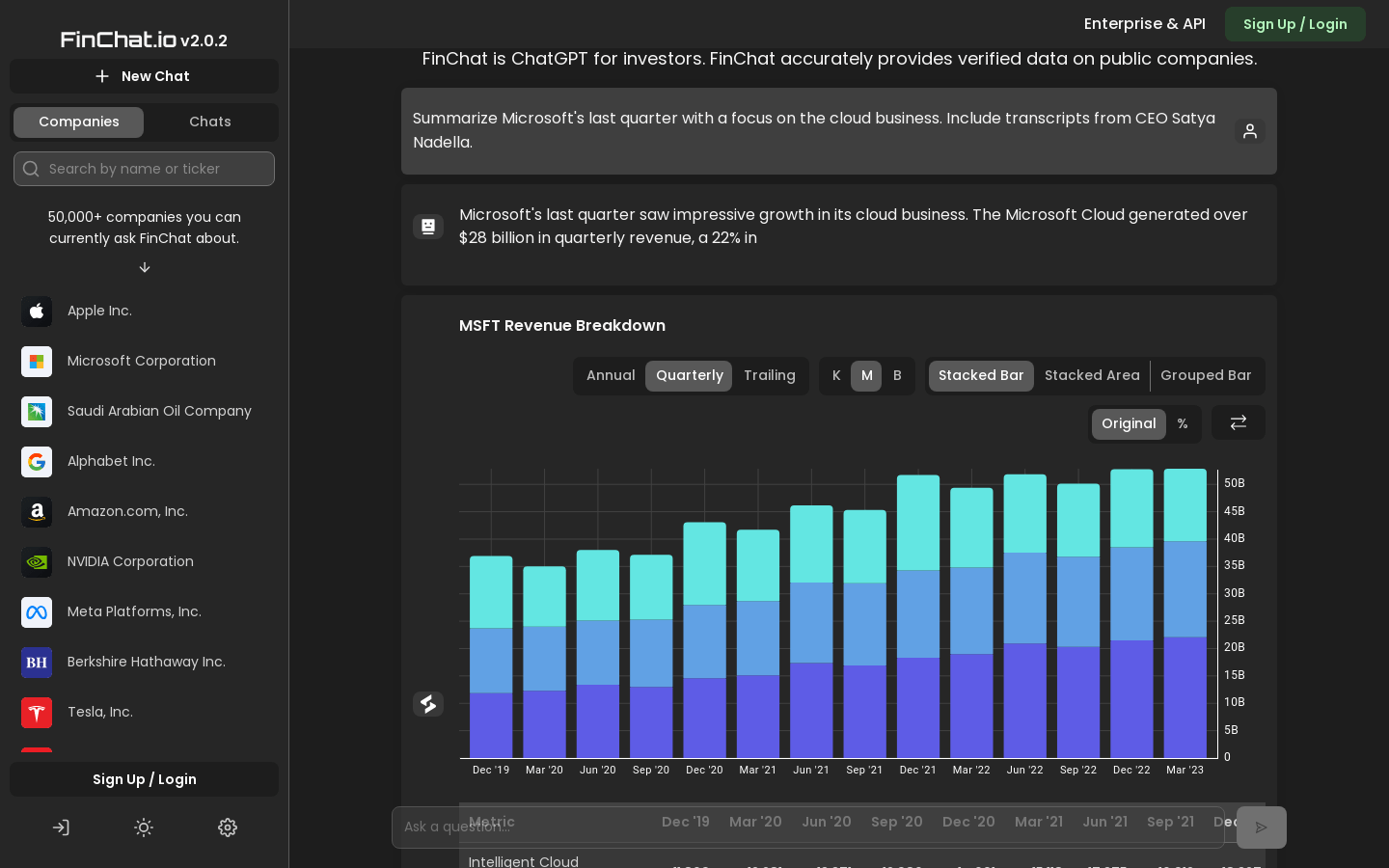Screen dimensions: 1389x868
Task: Select NVIDIA Corporation company name
Action: point(130,562)
